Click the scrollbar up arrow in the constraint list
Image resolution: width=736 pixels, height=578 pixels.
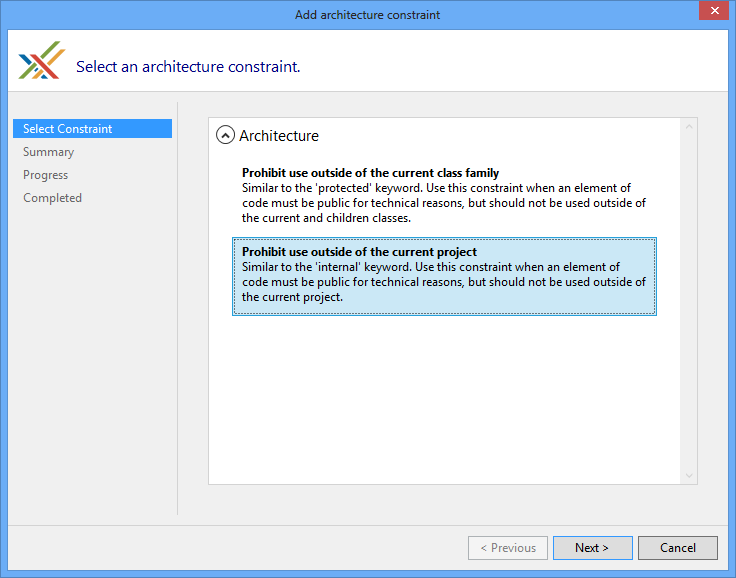click(x=689, y=127)
